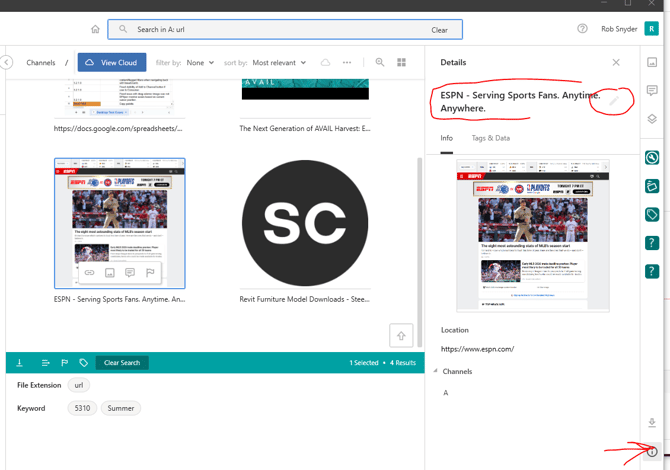
Task: Open the help question mark in the header
Action: click(x=582, y=29)
